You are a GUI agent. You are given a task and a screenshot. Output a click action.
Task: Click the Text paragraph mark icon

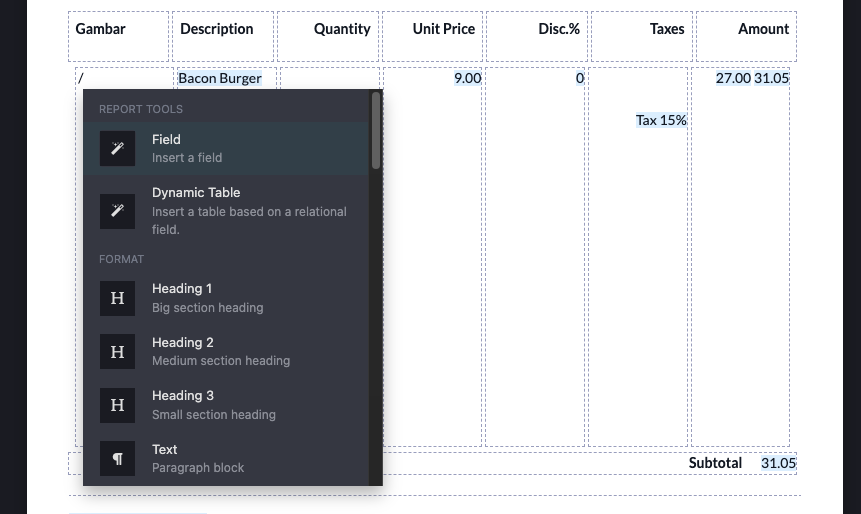click(x=118, y=459)
